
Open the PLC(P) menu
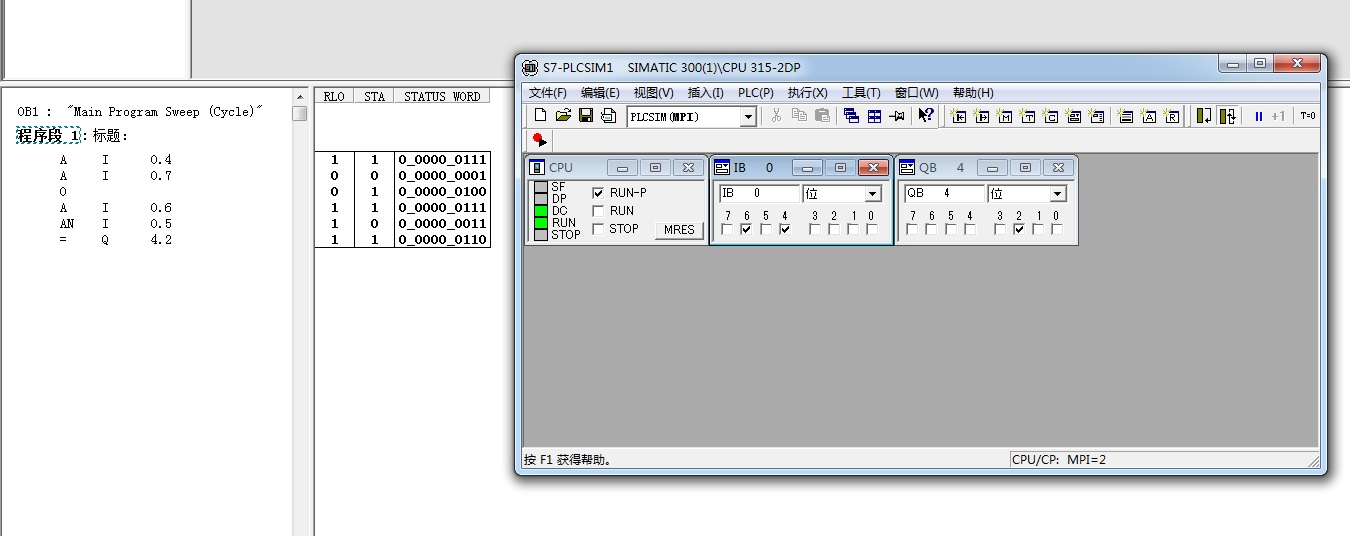[x=756, y=93]
